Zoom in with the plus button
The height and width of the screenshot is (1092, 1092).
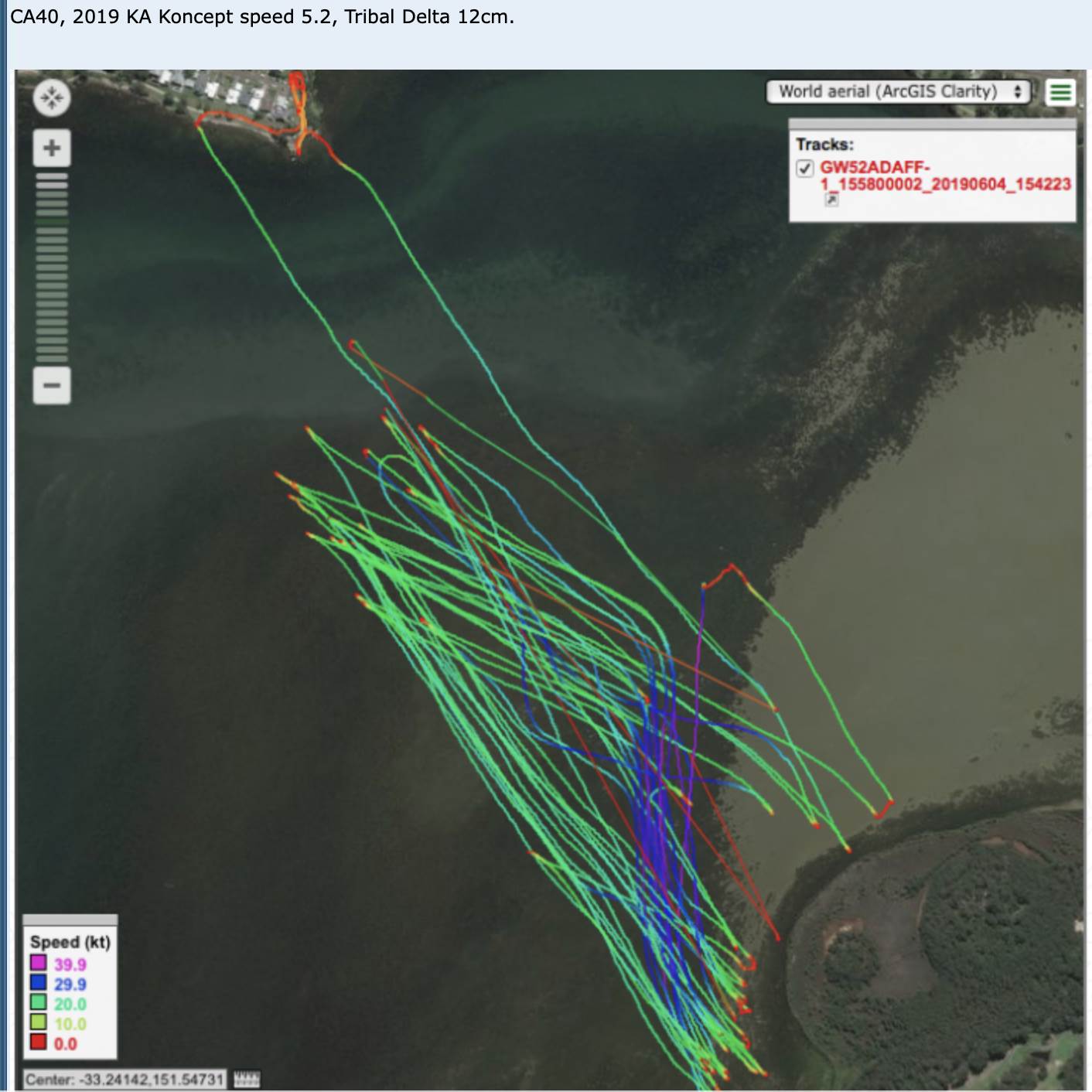(x=52, y=148)
